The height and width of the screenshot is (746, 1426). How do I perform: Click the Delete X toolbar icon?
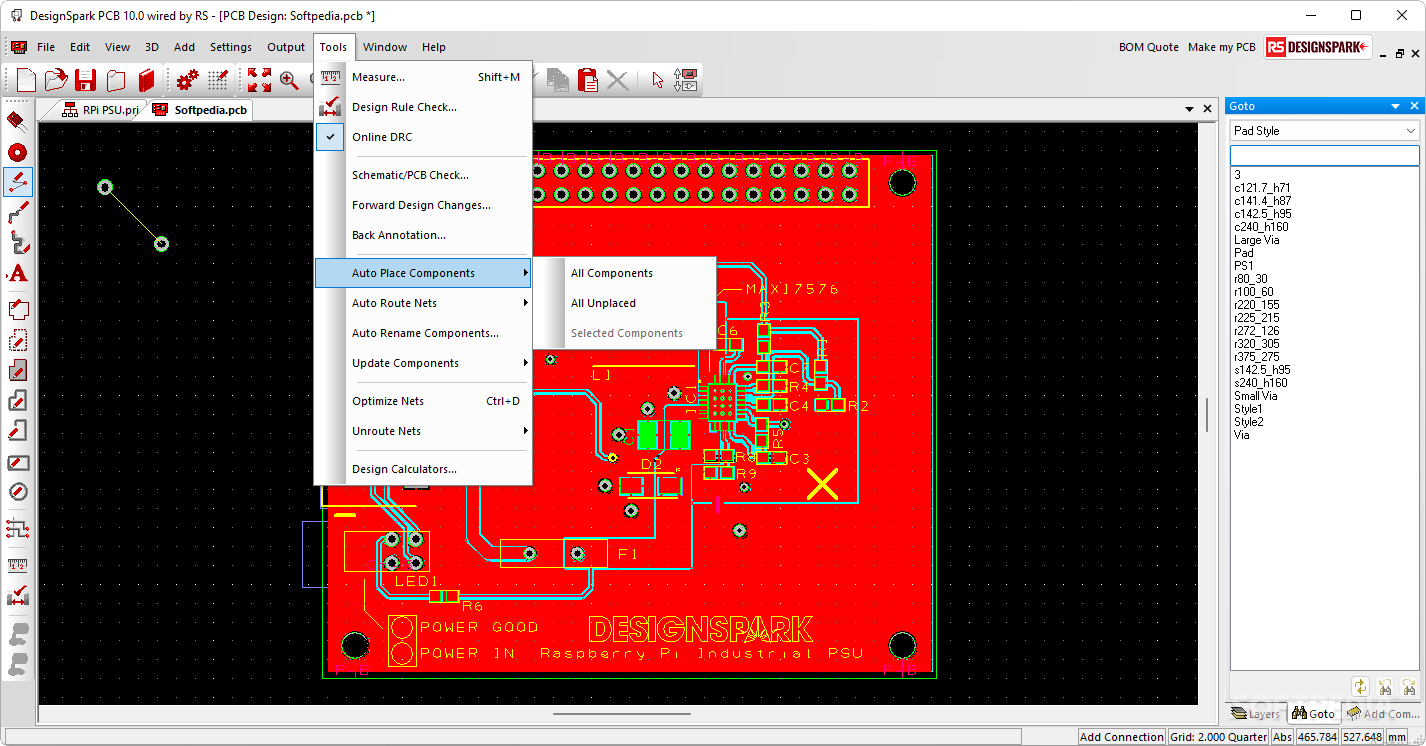click(618, 80)
